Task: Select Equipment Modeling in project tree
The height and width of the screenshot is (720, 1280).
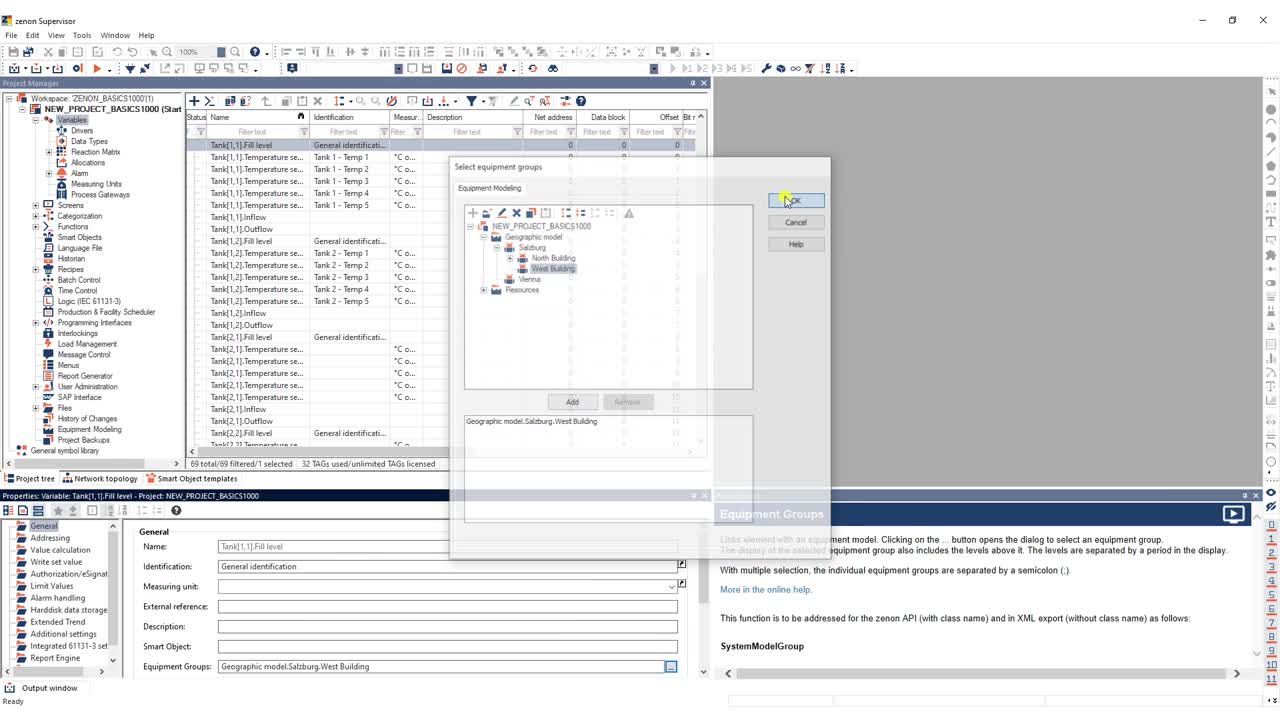Action: click(x=89, y=430)
